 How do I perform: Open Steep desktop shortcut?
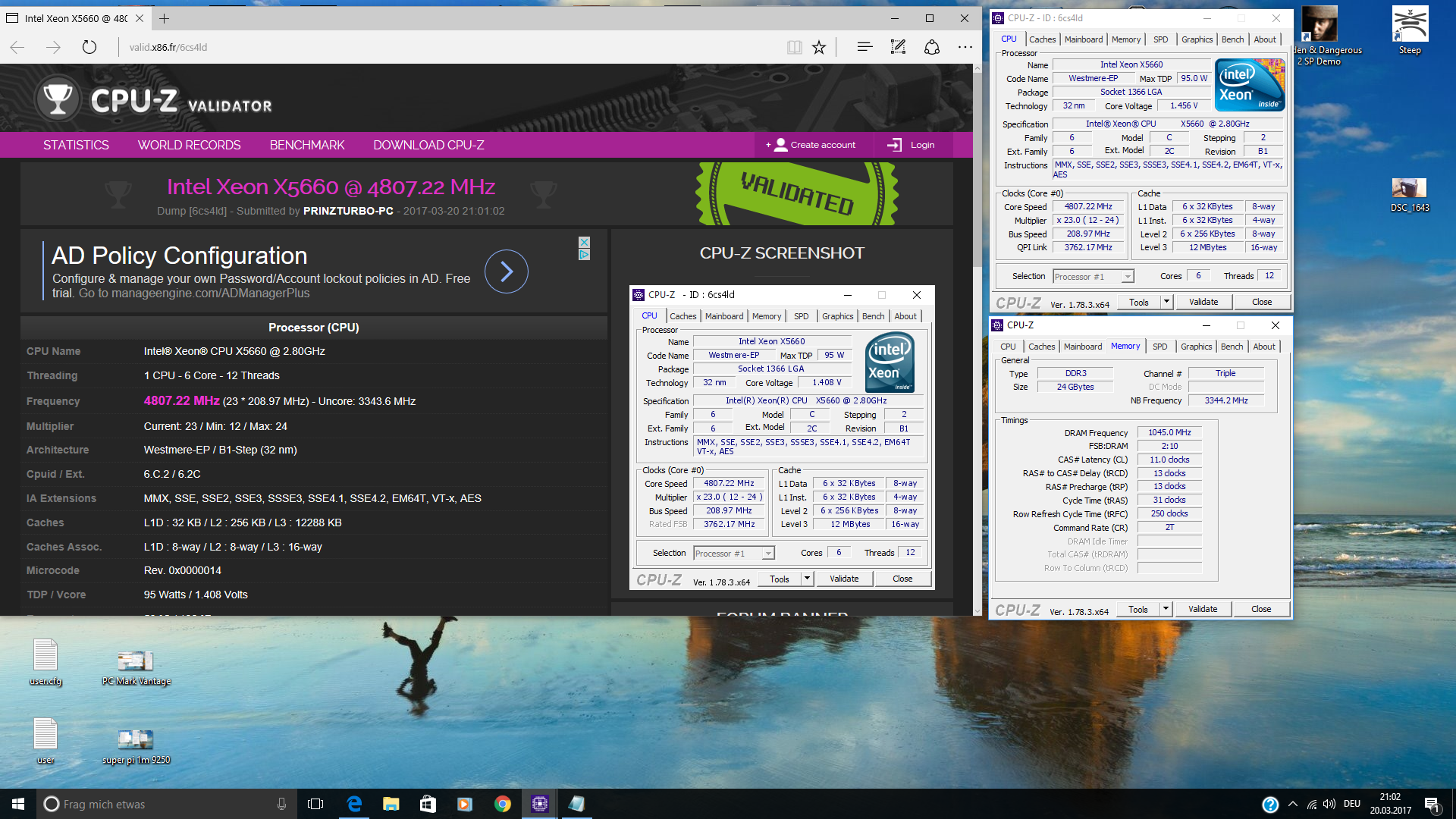[x=1410, y=30]
